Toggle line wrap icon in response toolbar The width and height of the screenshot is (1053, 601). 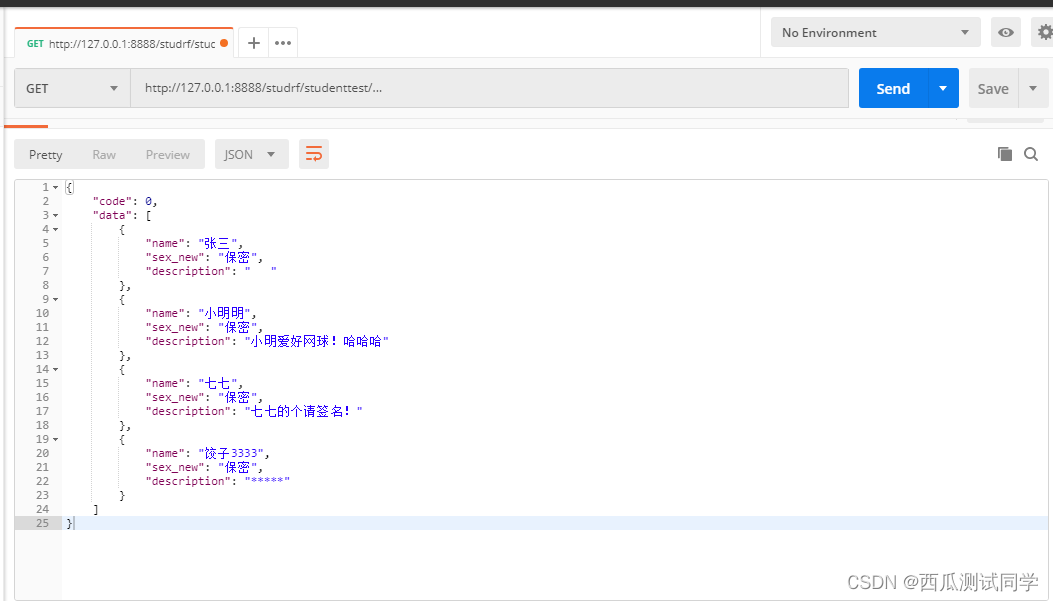314,154
